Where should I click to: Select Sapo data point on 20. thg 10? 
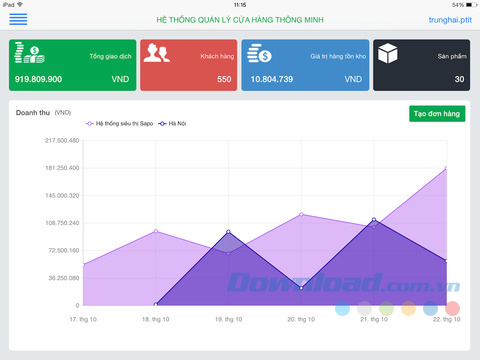301,214
